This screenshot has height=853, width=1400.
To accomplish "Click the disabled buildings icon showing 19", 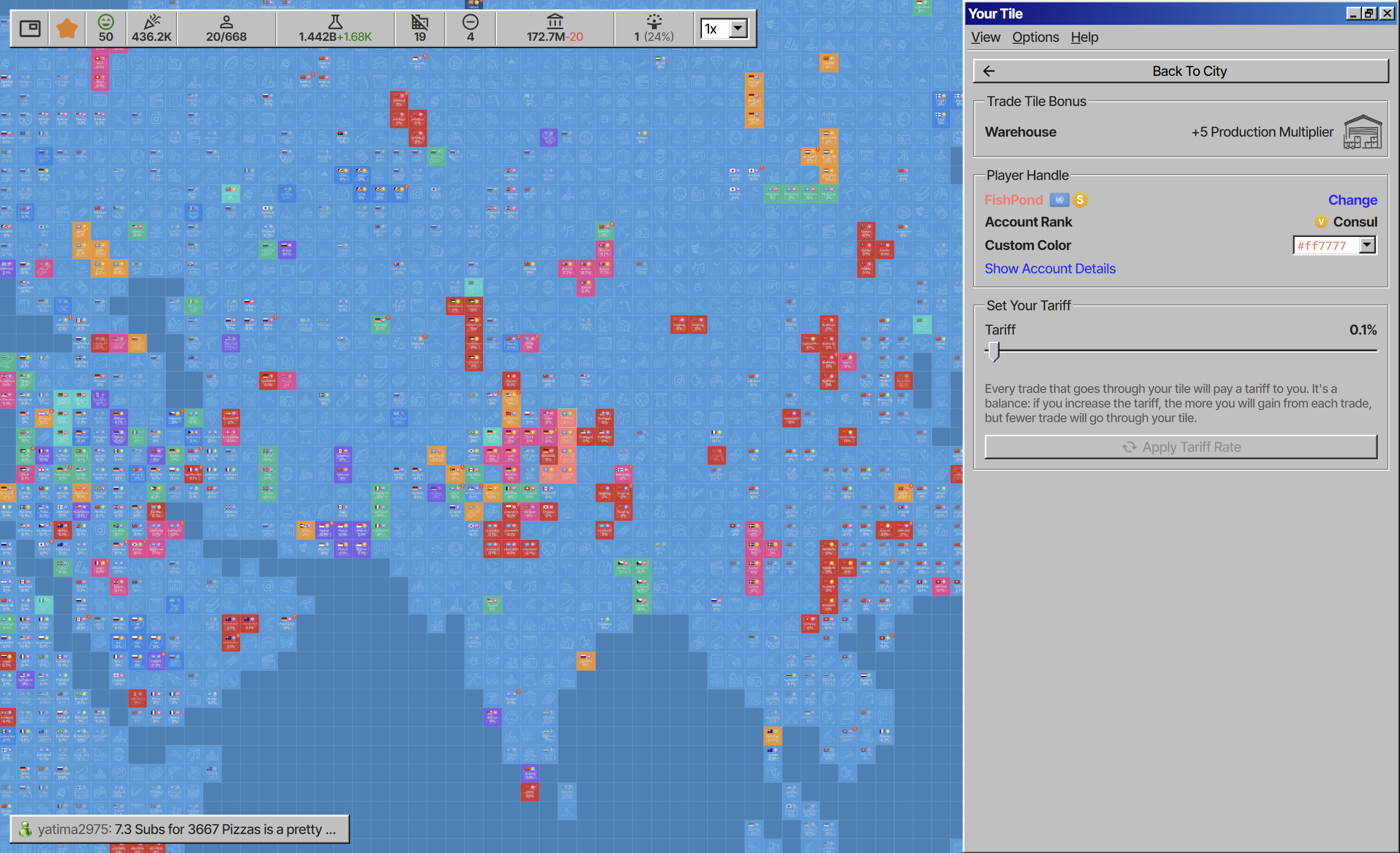I will (420, 22).
